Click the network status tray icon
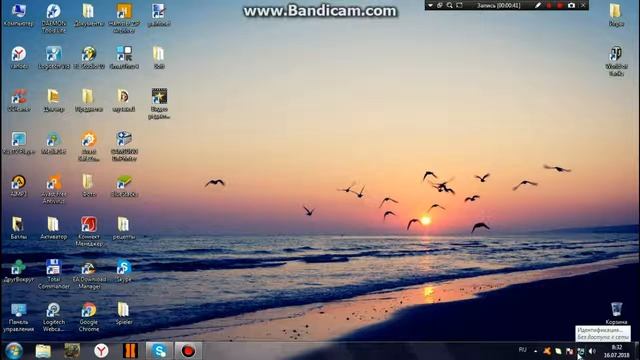Viewport: 640px width, 360px height. tap(580, 351)
